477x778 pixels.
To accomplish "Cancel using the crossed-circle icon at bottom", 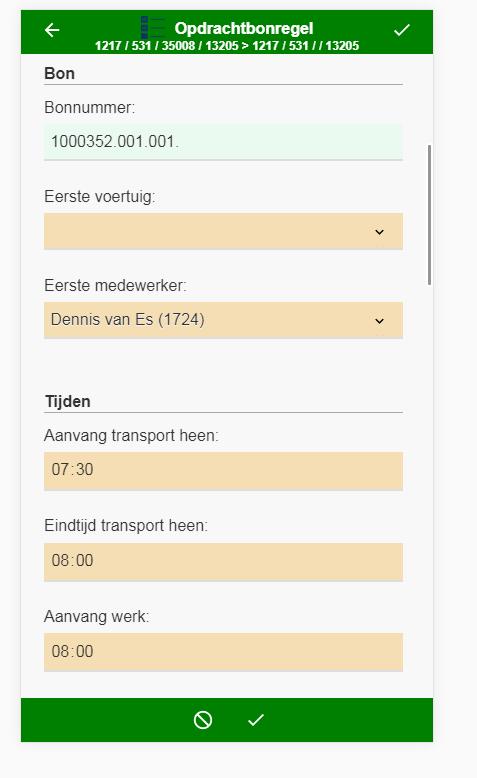I will [x=203, y=719].
